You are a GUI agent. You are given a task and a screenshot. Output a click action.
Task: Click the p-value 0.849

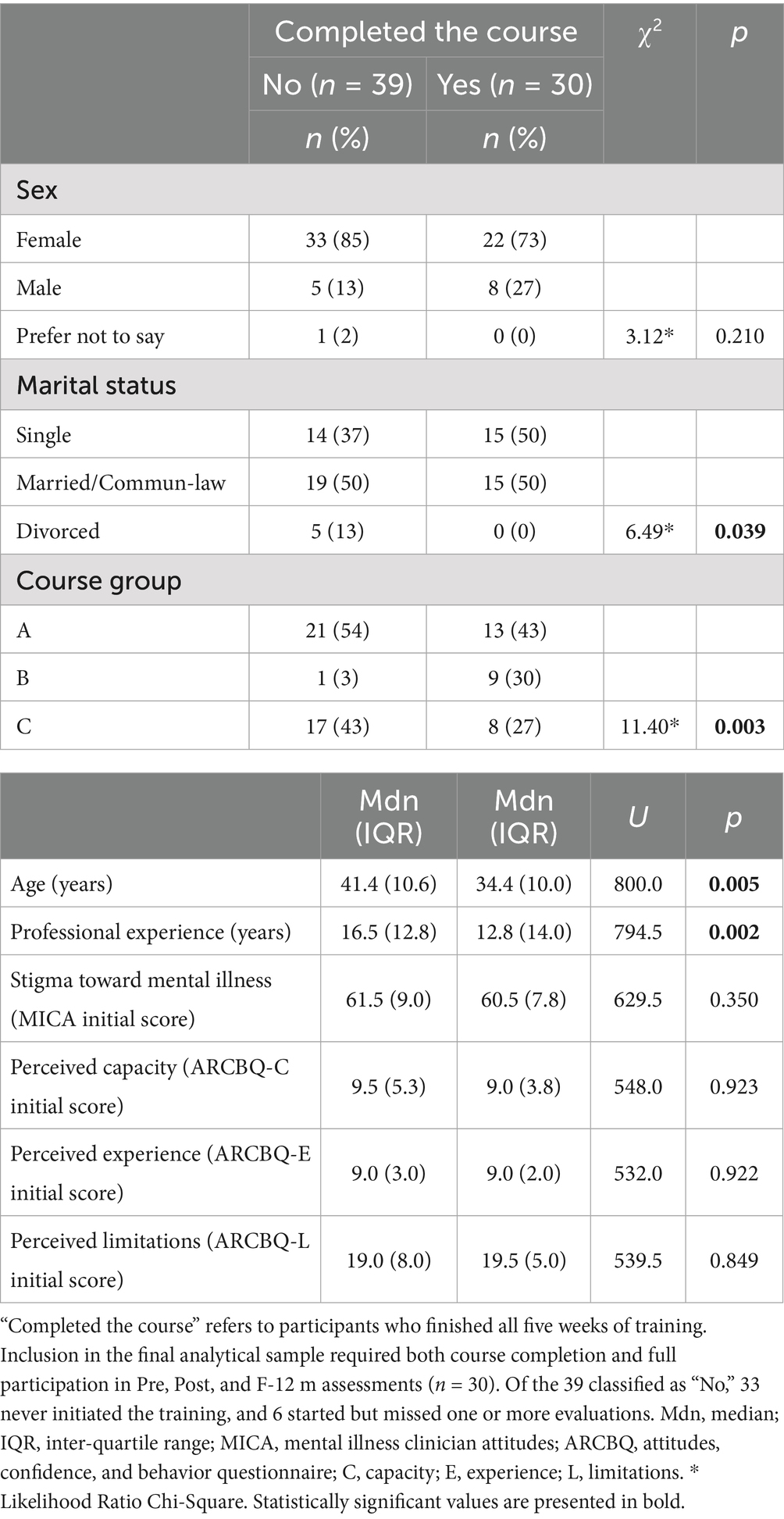point(733,1260)
